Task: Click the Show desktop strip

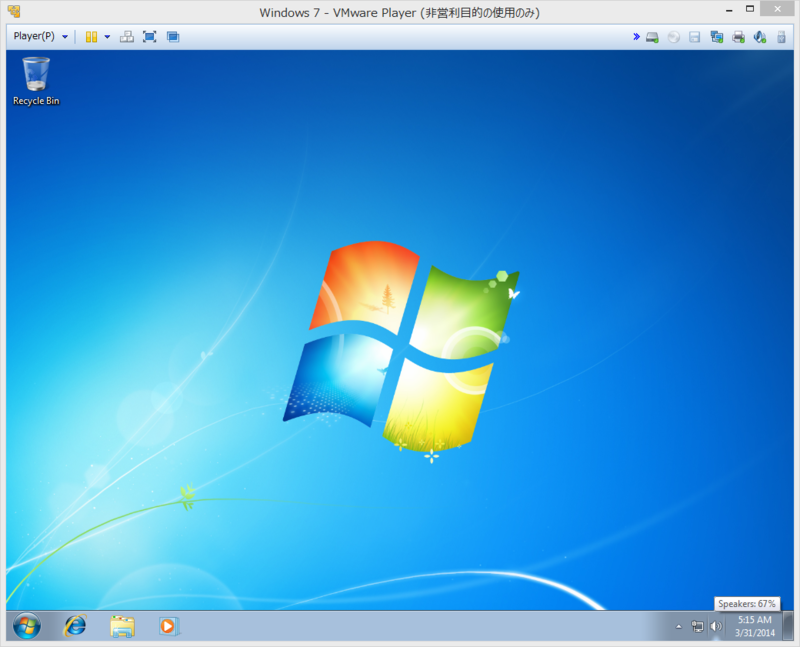Action: (789, 626)
